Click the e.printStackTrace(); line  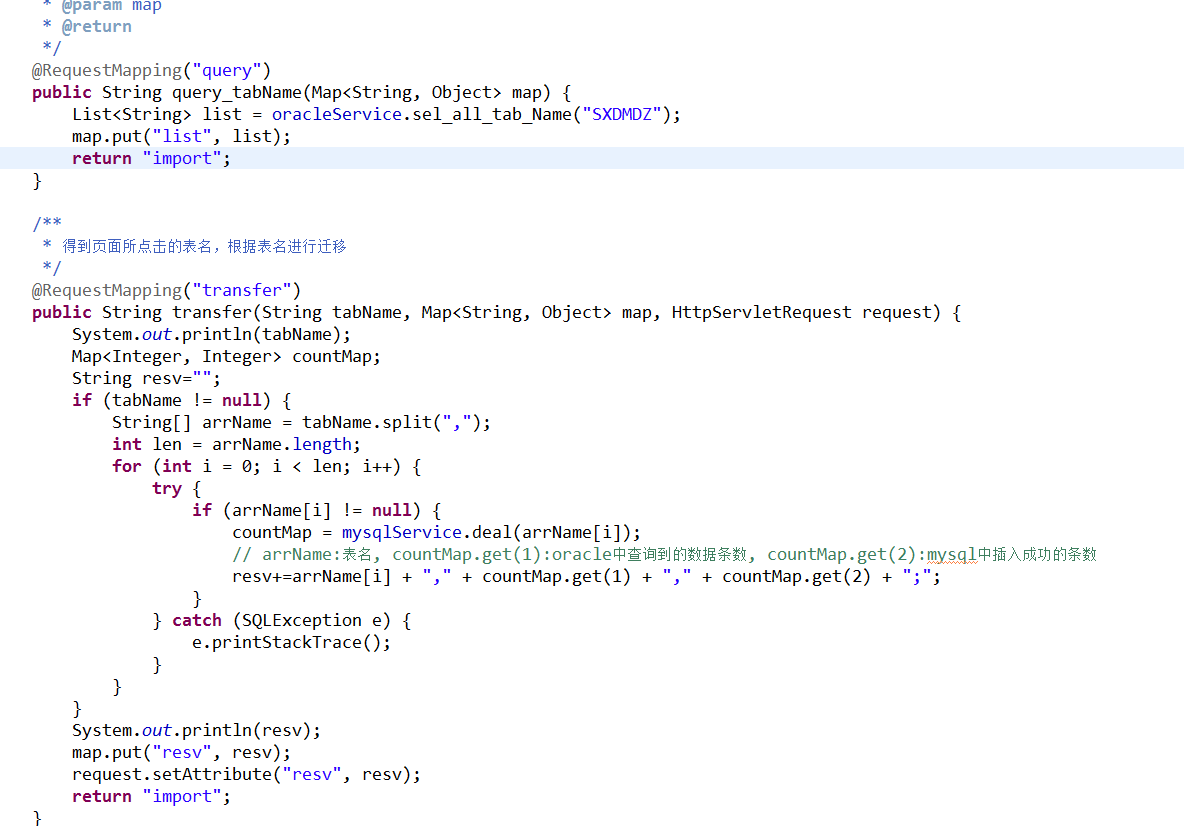click(291, 643)
